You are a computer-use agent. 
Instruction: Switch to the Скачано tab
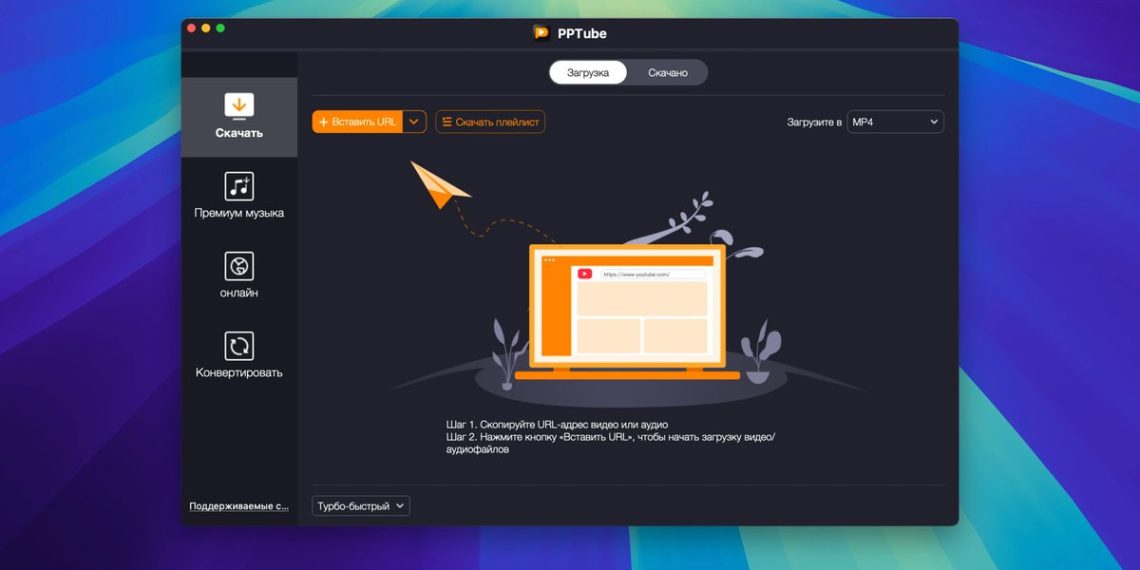click(x=667, y=73)
